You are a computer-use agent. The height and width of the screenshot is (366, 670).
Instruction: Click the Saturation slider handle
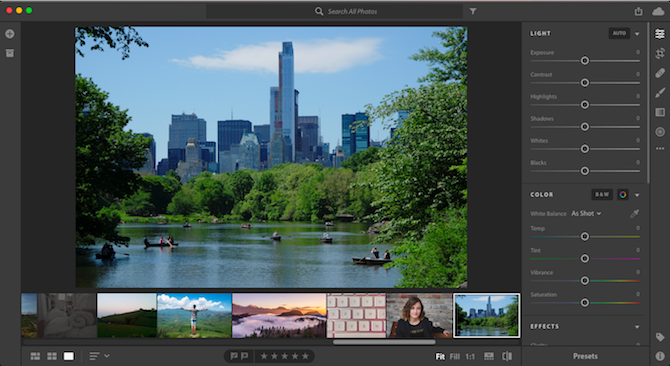pos(585,302)
